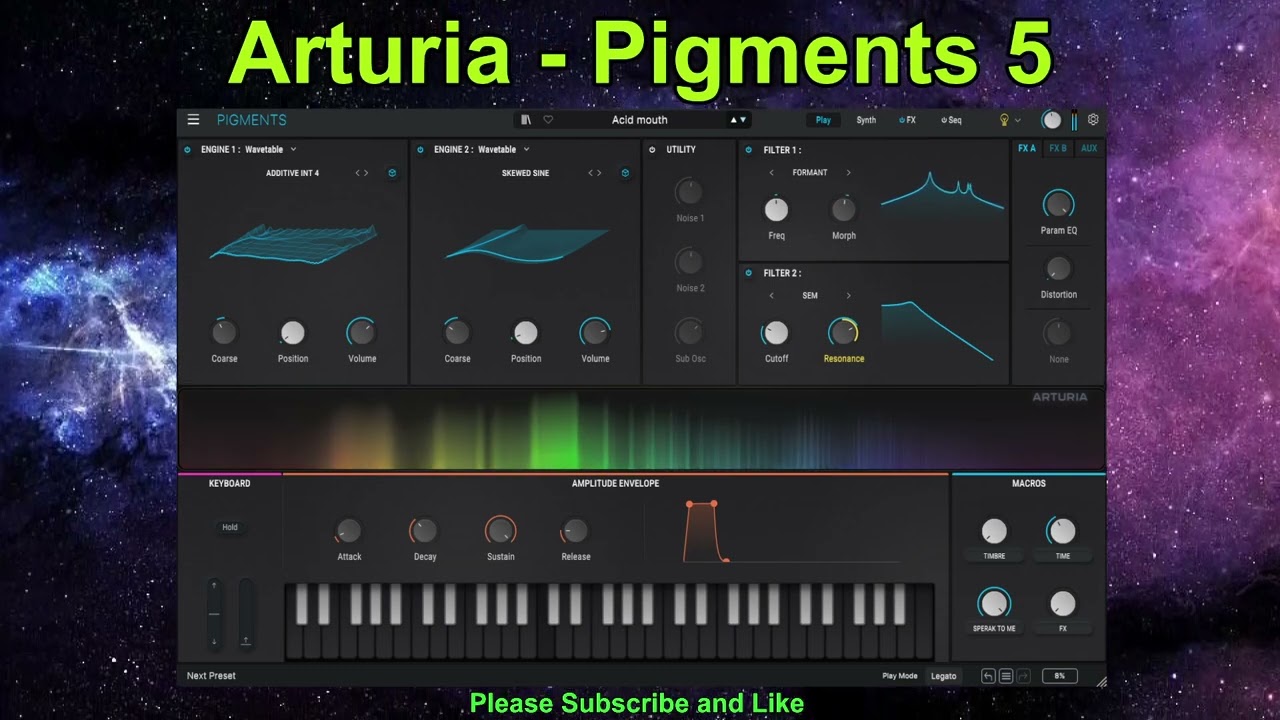
Task: Open the Seq view tab
Action: [951, 120]
